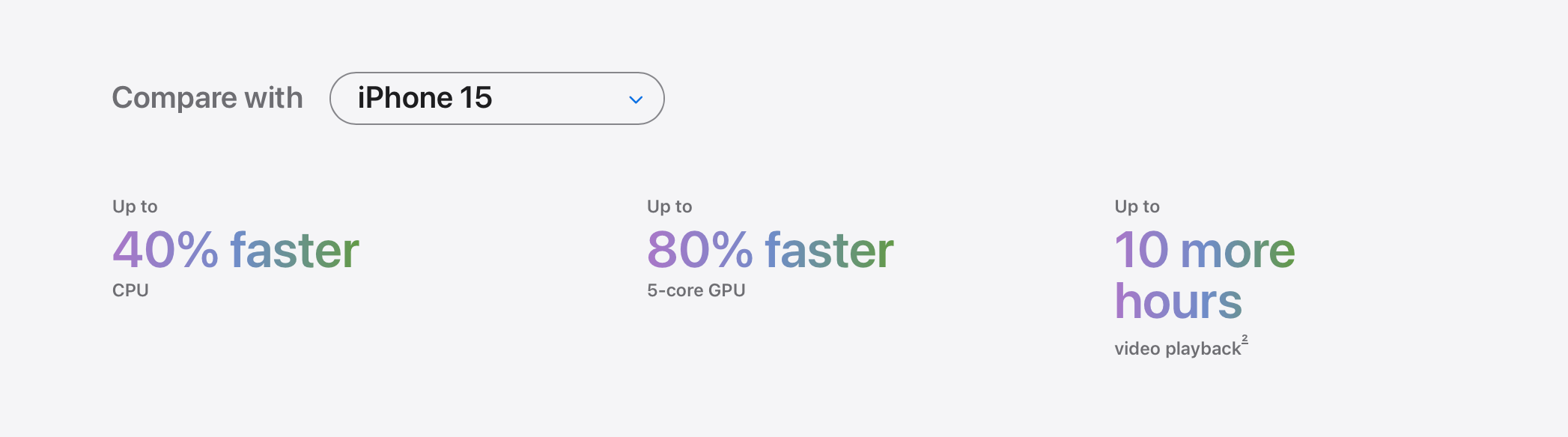Click the word more in the battery headline
The image size is (1568, 437).
point(1238,251)
